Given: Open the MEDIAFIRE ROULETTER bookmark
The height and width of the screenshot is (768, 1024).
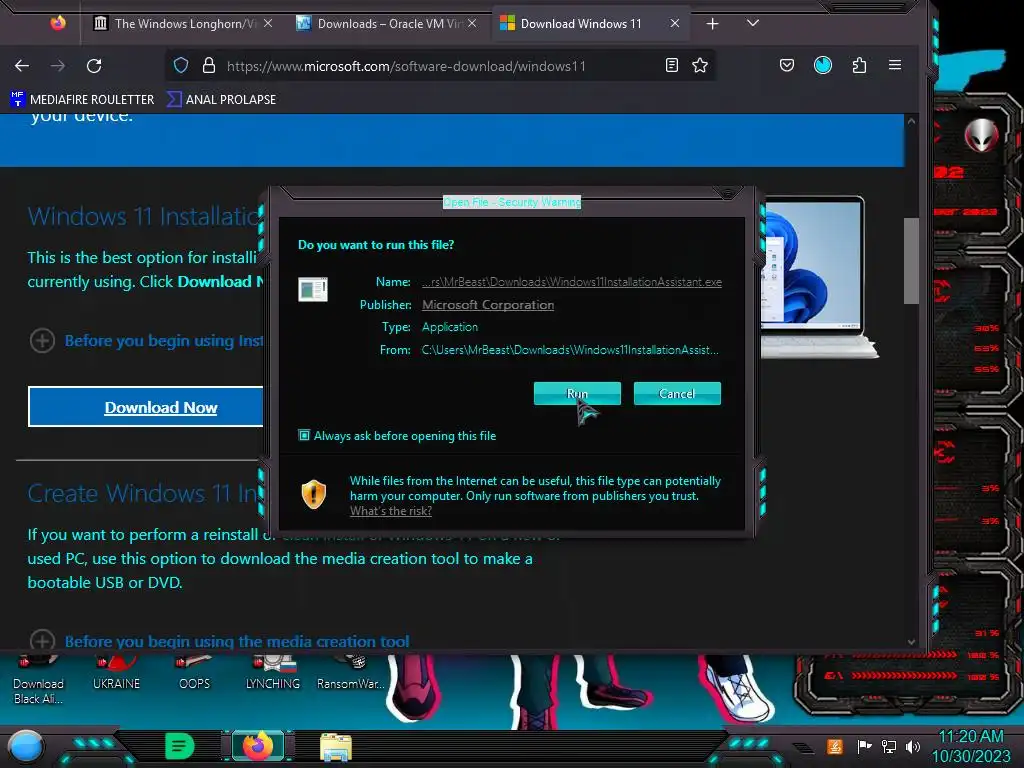Looking at the screenshot, I should point(82,99).
